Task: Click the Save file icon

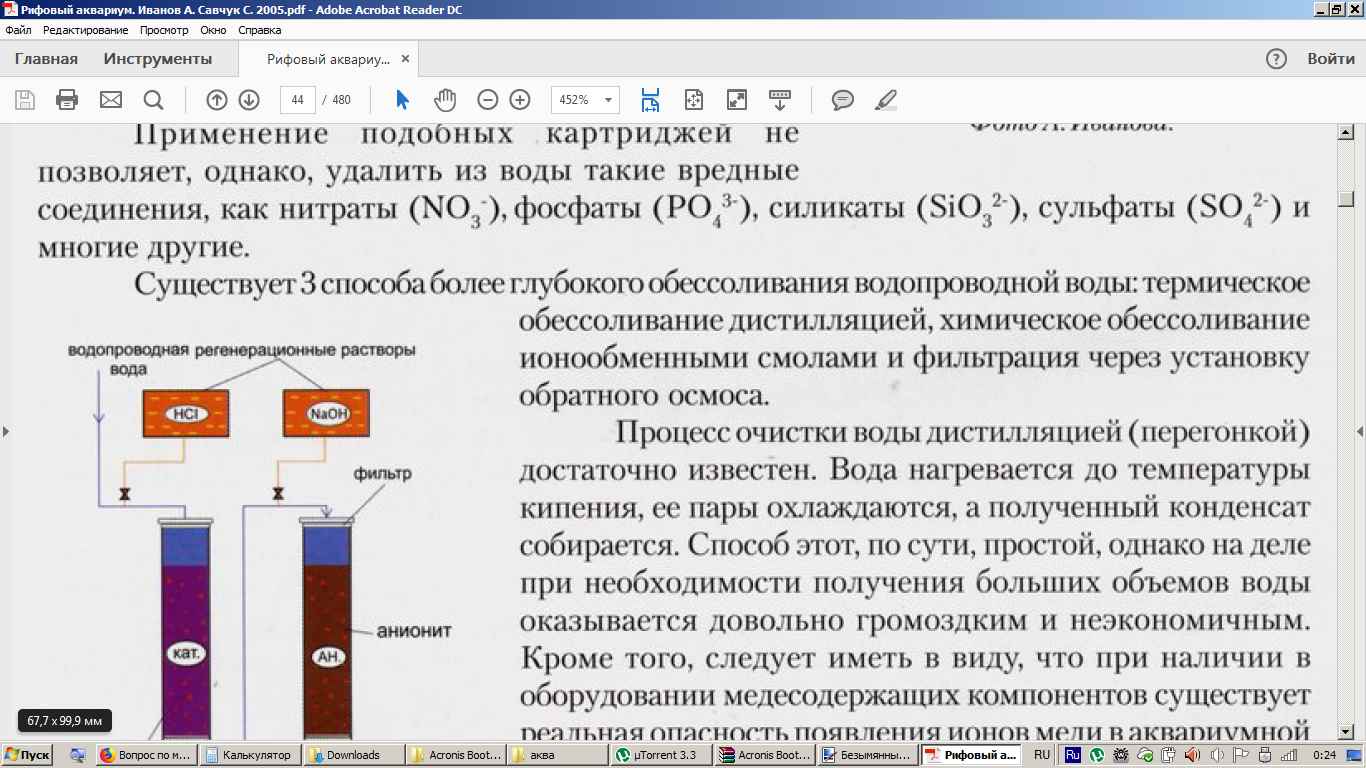Action: [25, 100]
